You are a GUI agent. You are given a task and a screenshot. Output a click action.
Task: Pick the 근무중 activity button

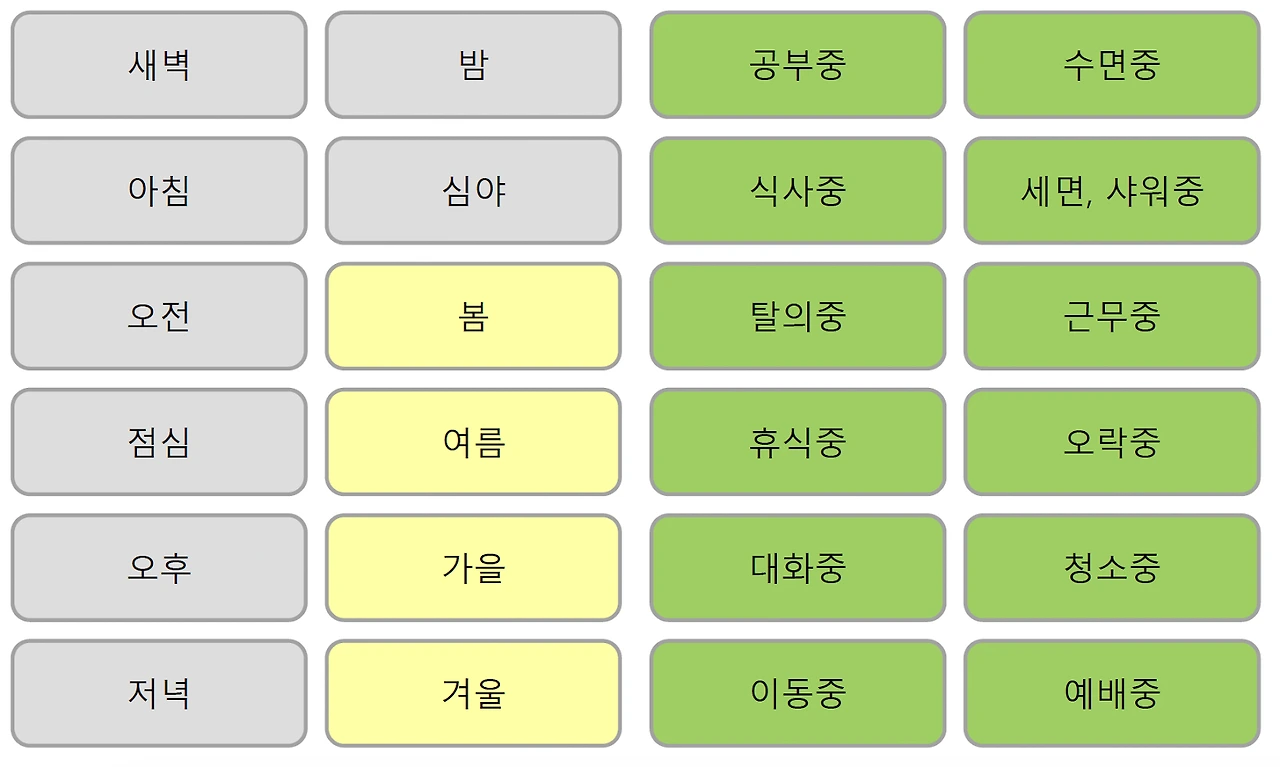click(1112, 316)
